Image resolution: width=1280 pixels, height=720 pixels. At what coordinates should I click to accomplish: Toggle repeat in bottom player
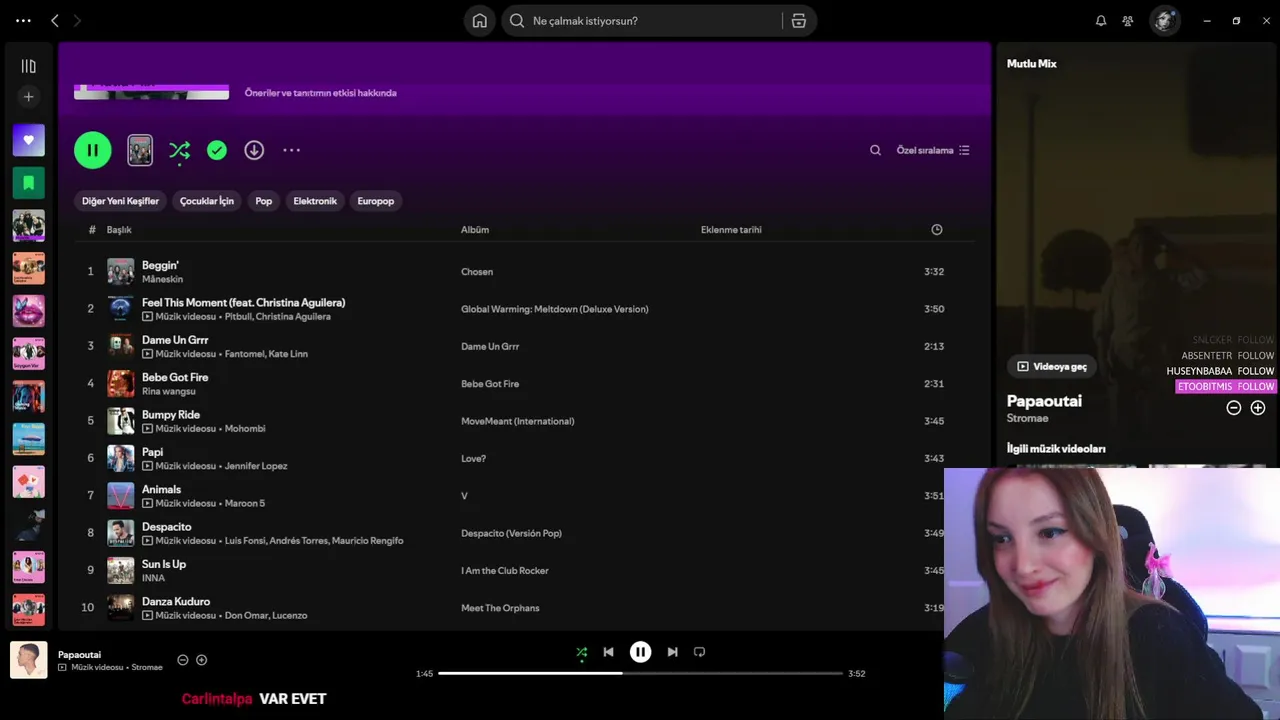coord(699,652)
